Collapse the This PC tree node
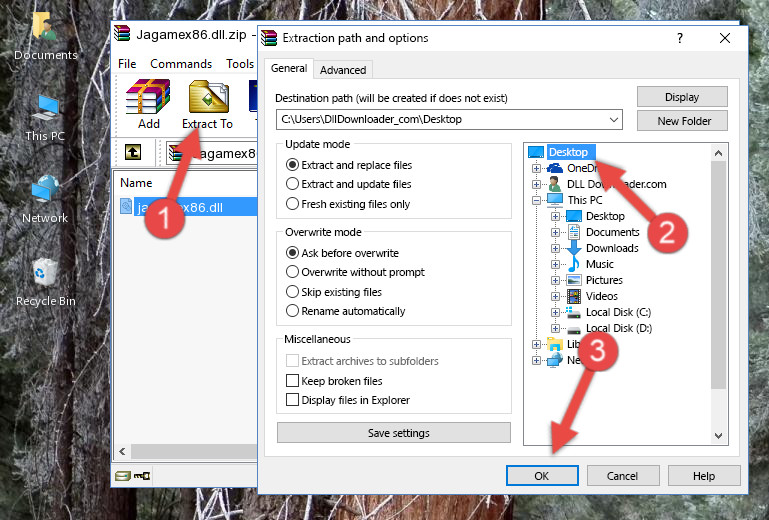 click(x=537, y=200)
